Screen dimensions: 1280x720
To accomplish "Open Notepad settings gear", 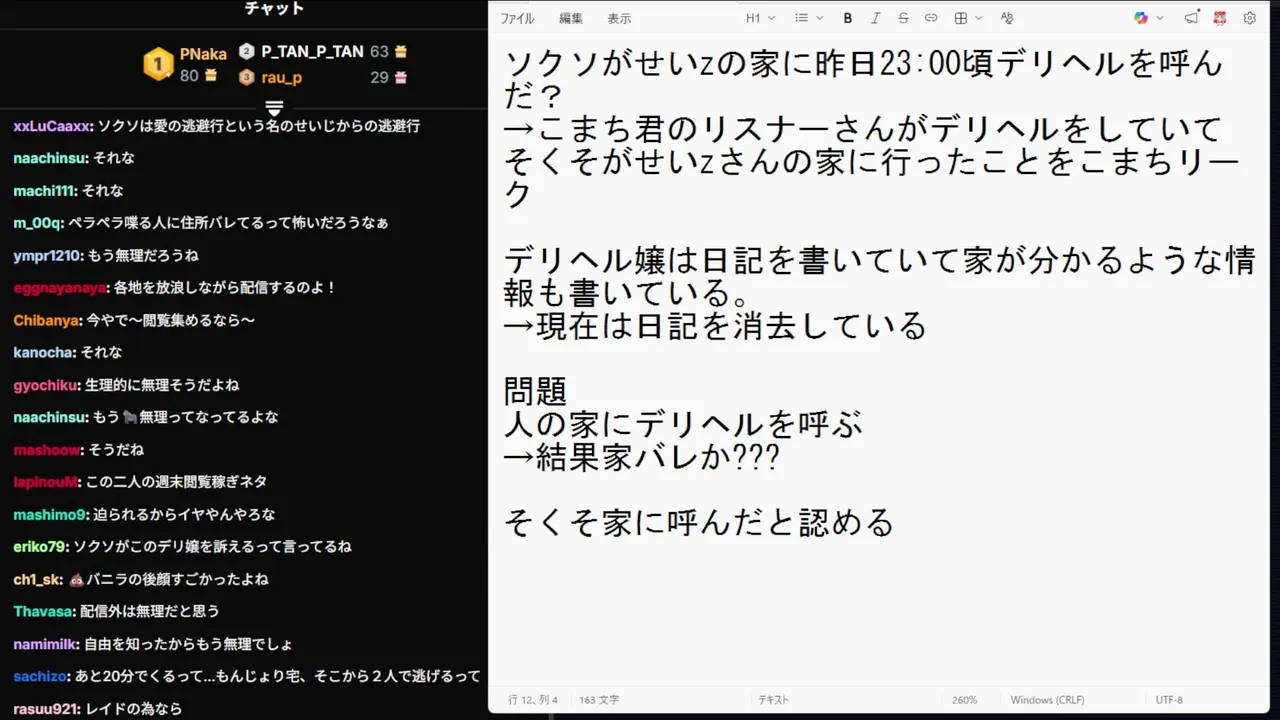I will tap(1249, 18).
